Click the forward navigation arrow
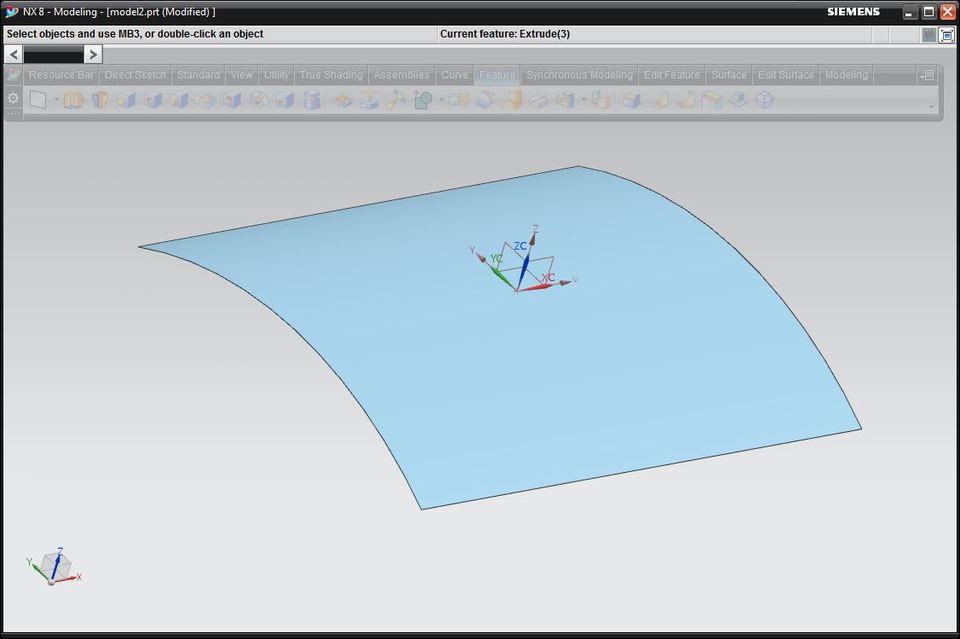The image size is (960, 639). tap(93, 54)
